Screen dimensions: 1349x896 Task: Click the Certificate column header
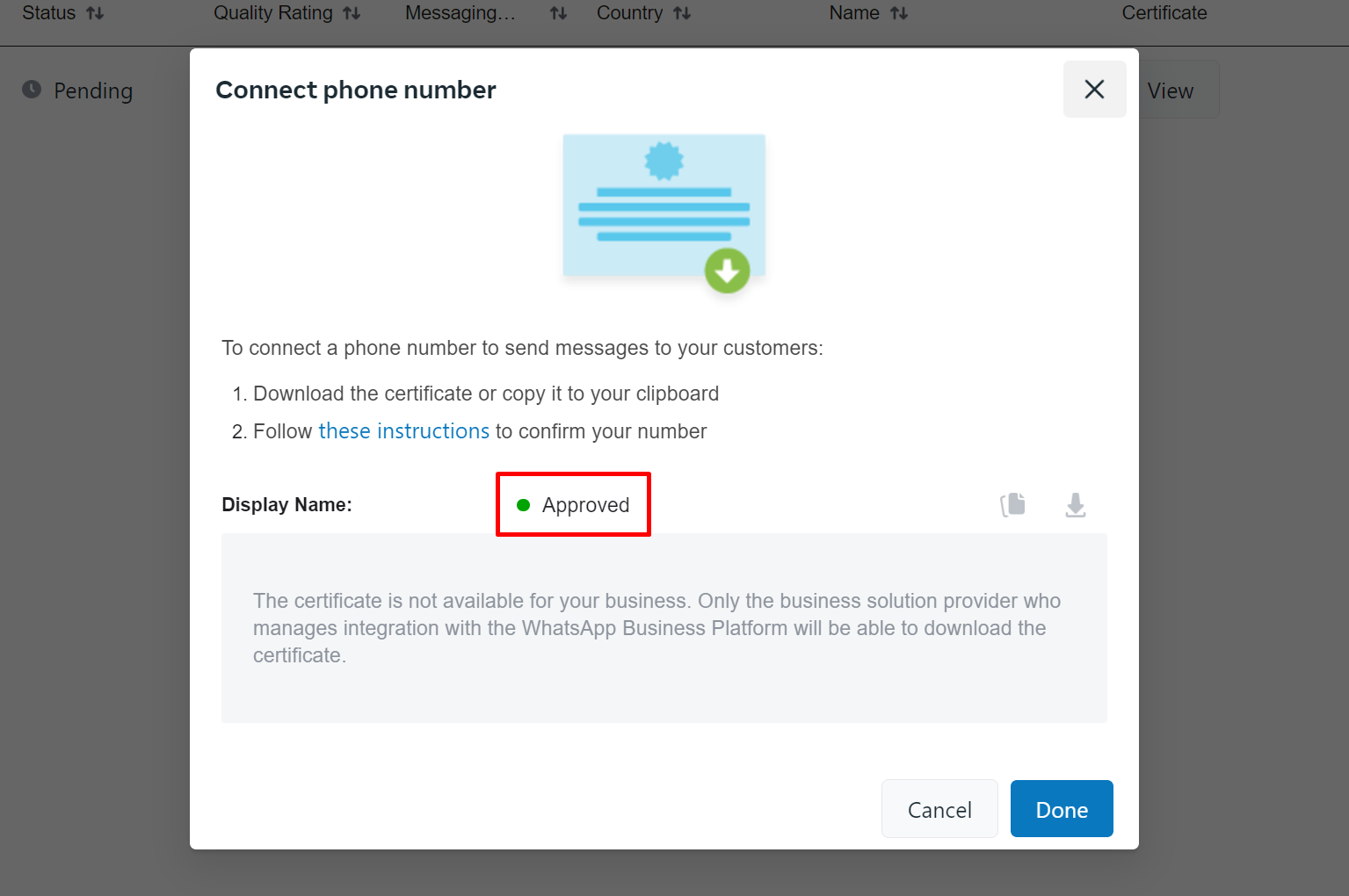[1164, 13]
